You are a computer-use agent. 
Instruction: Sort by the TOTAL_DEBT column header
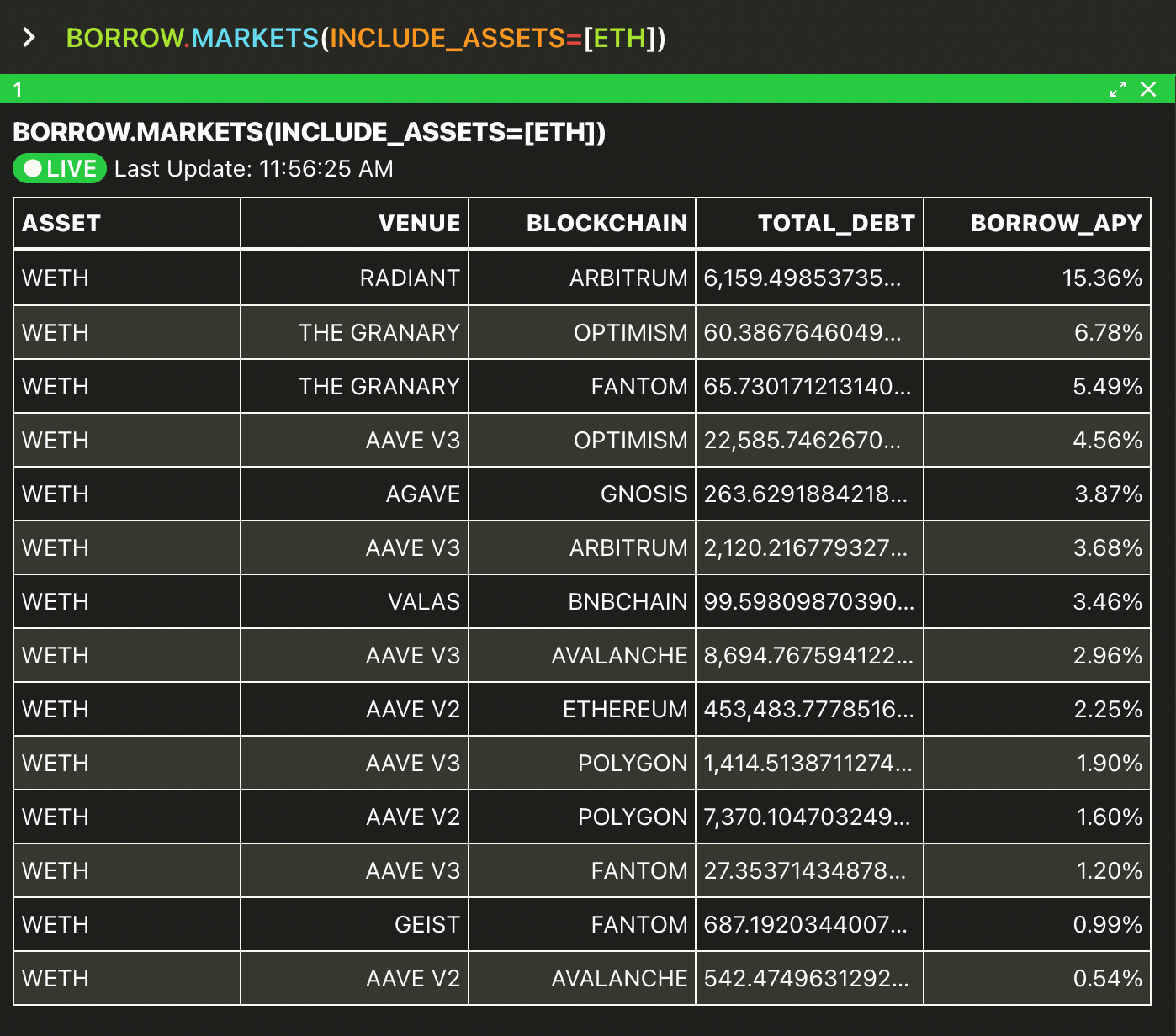coord(810,224)
